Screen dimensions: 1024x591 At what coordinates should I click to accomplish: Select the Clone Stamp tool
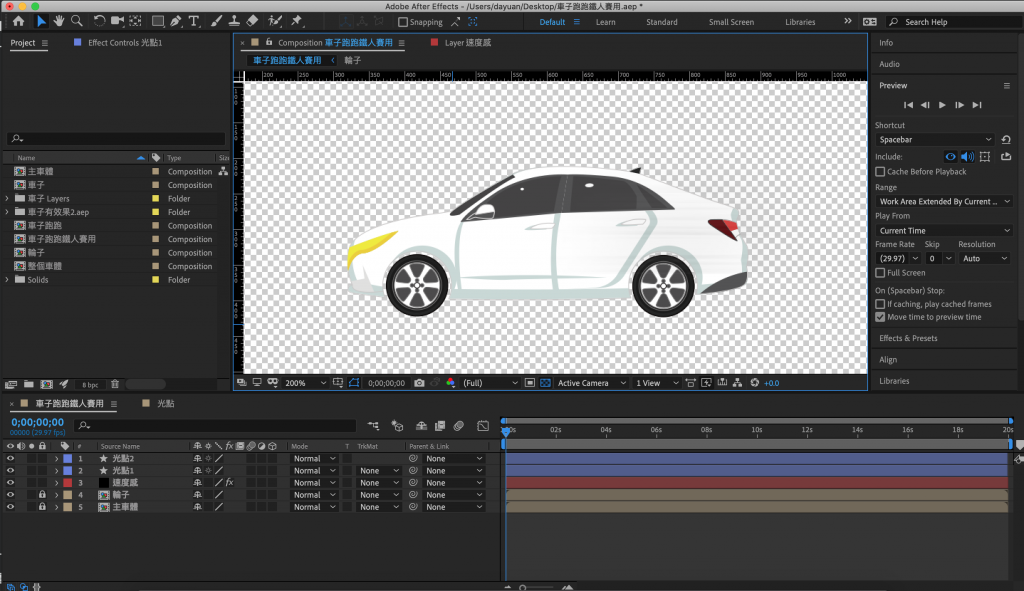click(x=233, y=21)
